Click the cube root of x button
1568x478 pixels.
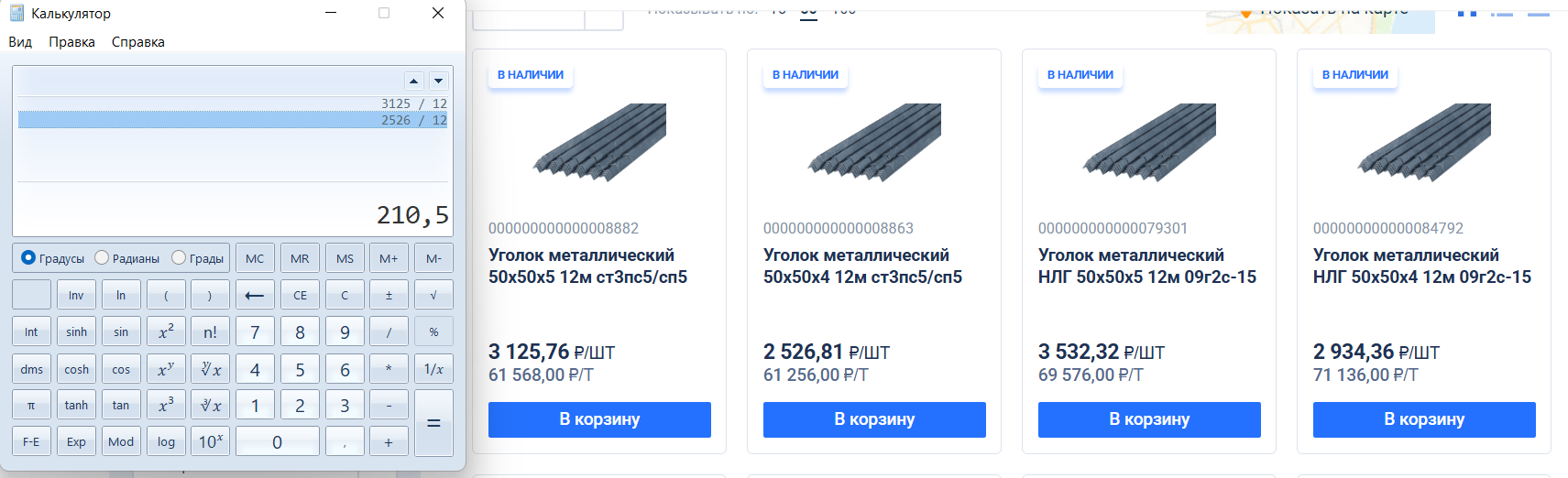pyautogui.click(x=211, y=405)
